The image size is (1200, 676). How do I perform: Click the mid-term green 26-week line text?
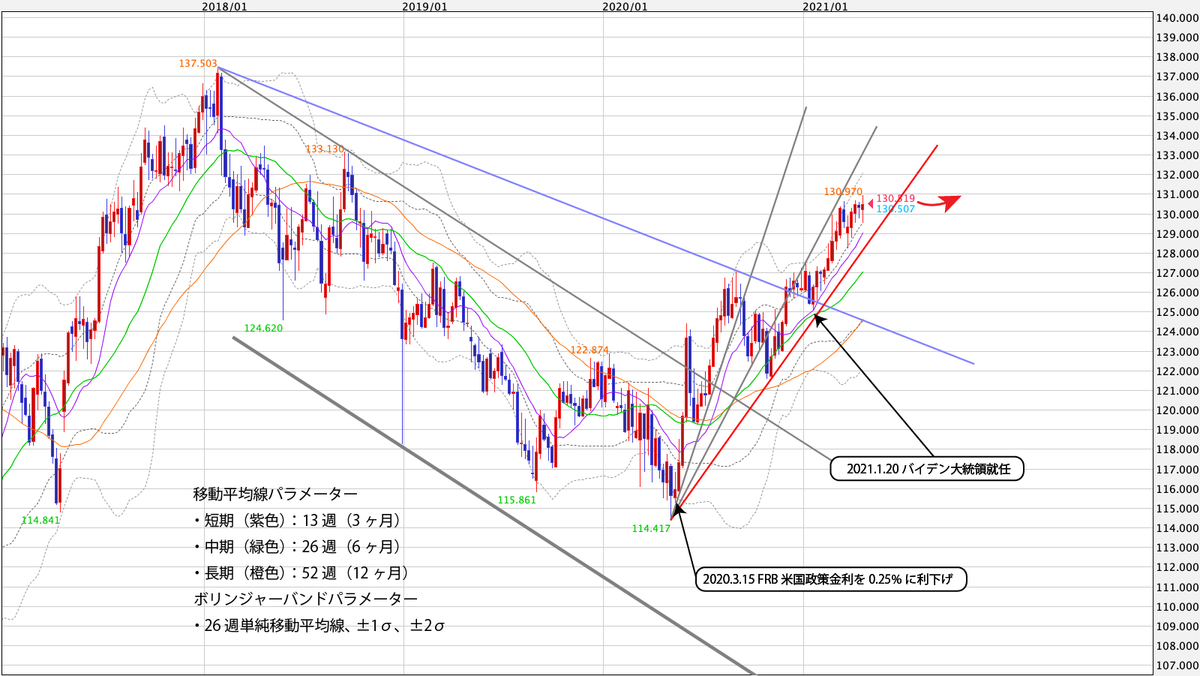pyautogui.click(x=297, y=546)
